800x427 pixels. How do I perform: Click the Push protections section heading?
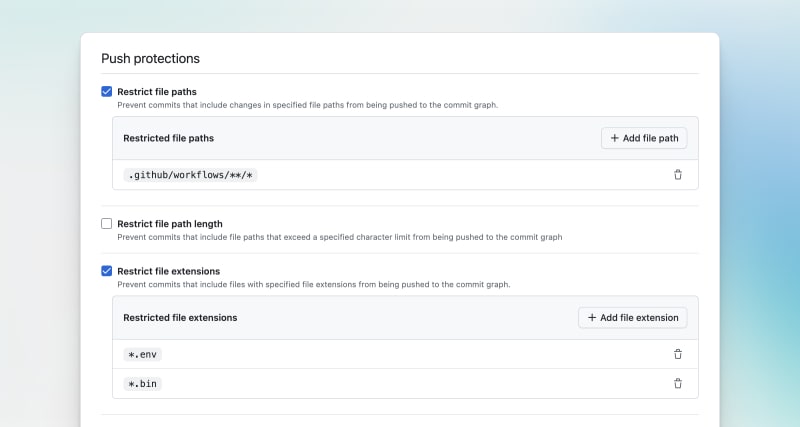click(150, 59)
